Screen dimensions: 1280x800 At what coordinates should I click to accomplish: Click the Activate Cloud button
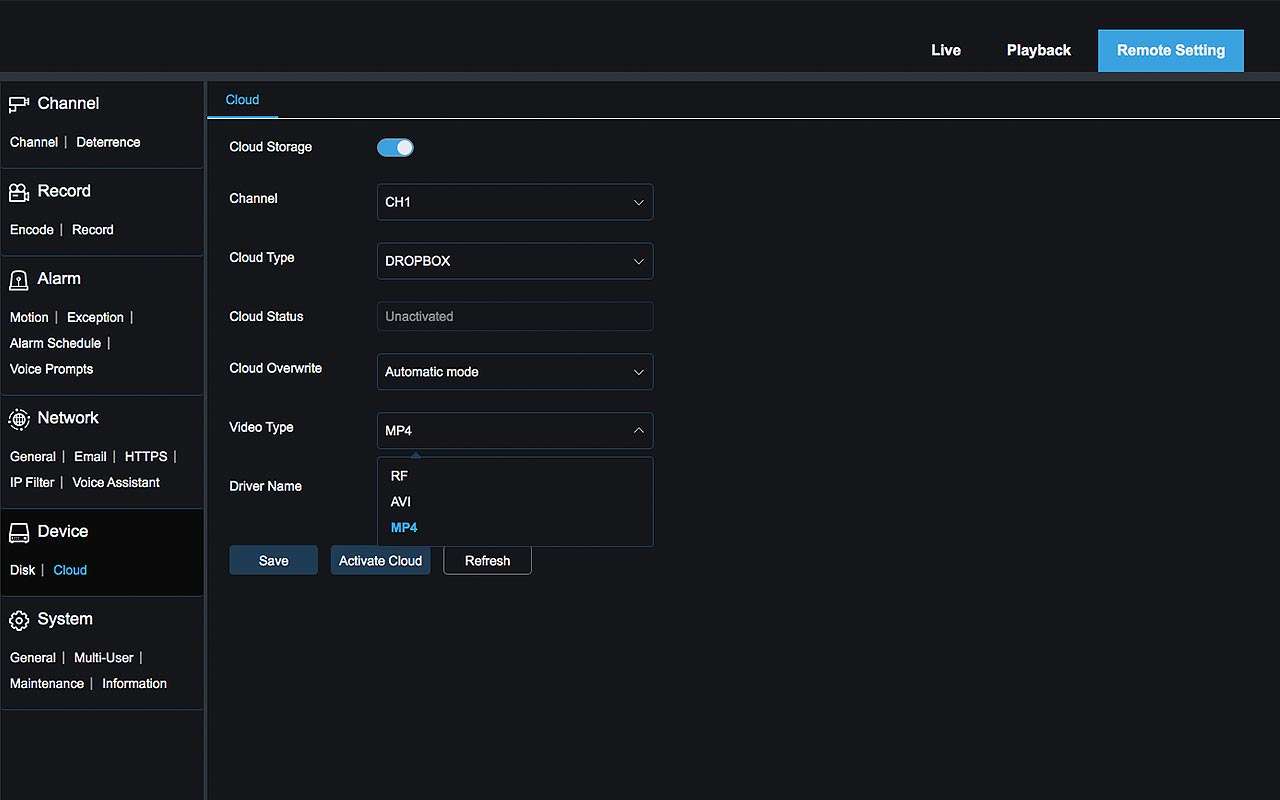pyautogui.click(x=380, y=561)
